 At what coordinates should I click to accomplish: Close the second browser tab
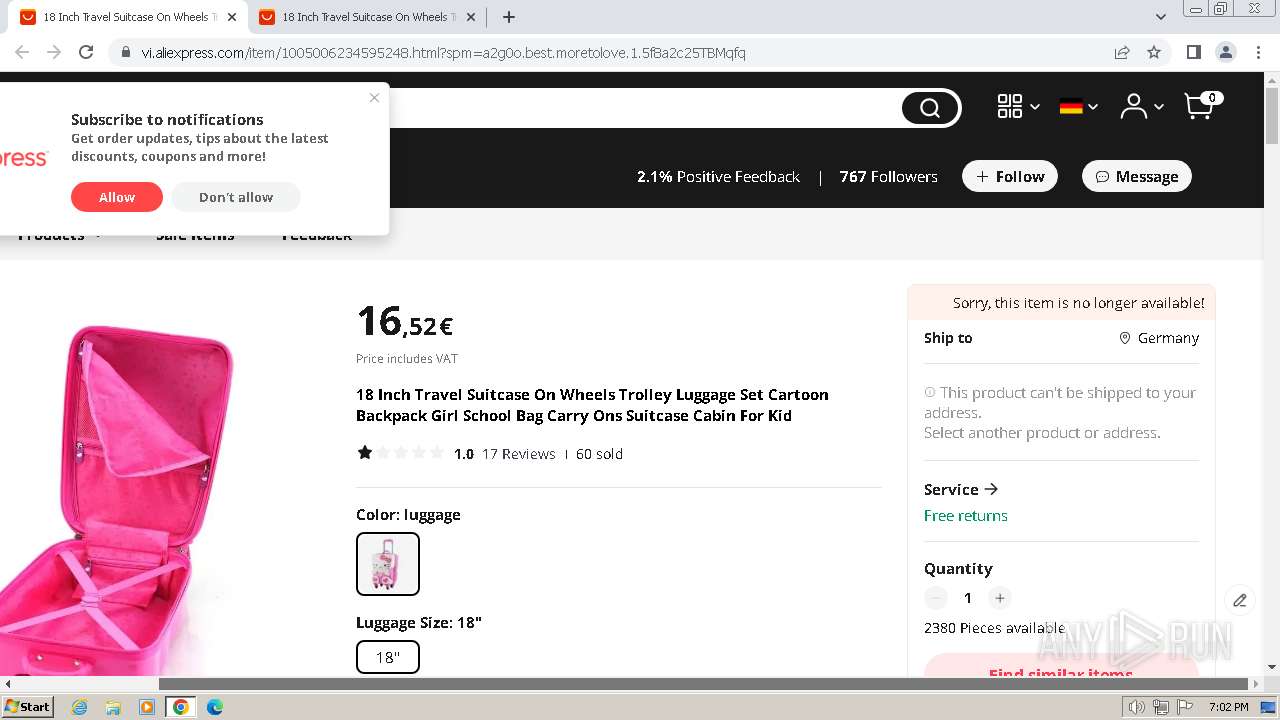(471, 17)
